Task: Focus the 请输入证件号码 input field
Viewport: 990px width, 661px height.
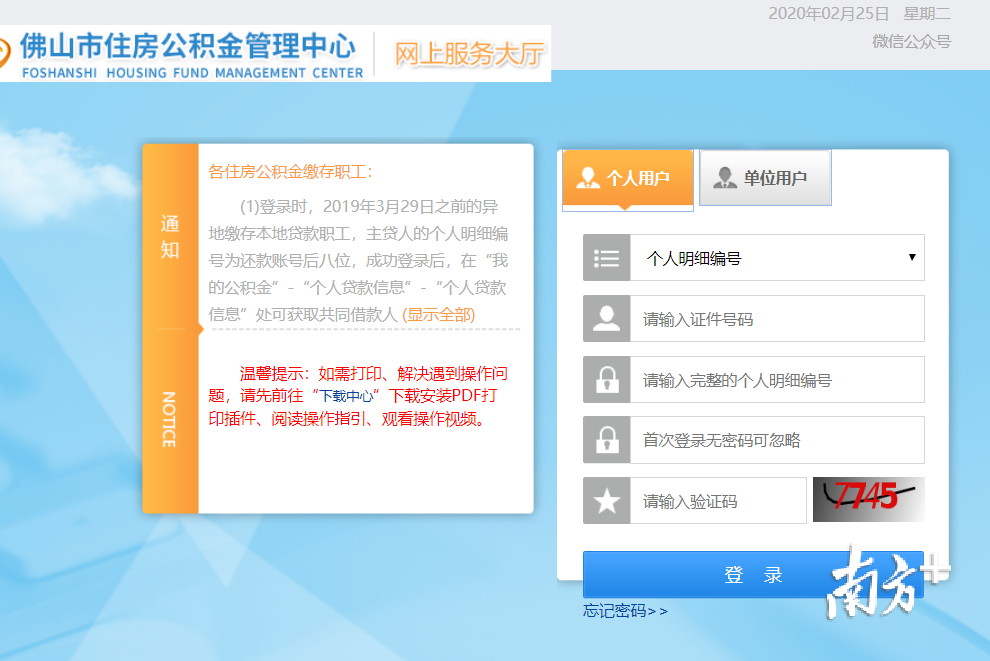Action: (777, 318)
